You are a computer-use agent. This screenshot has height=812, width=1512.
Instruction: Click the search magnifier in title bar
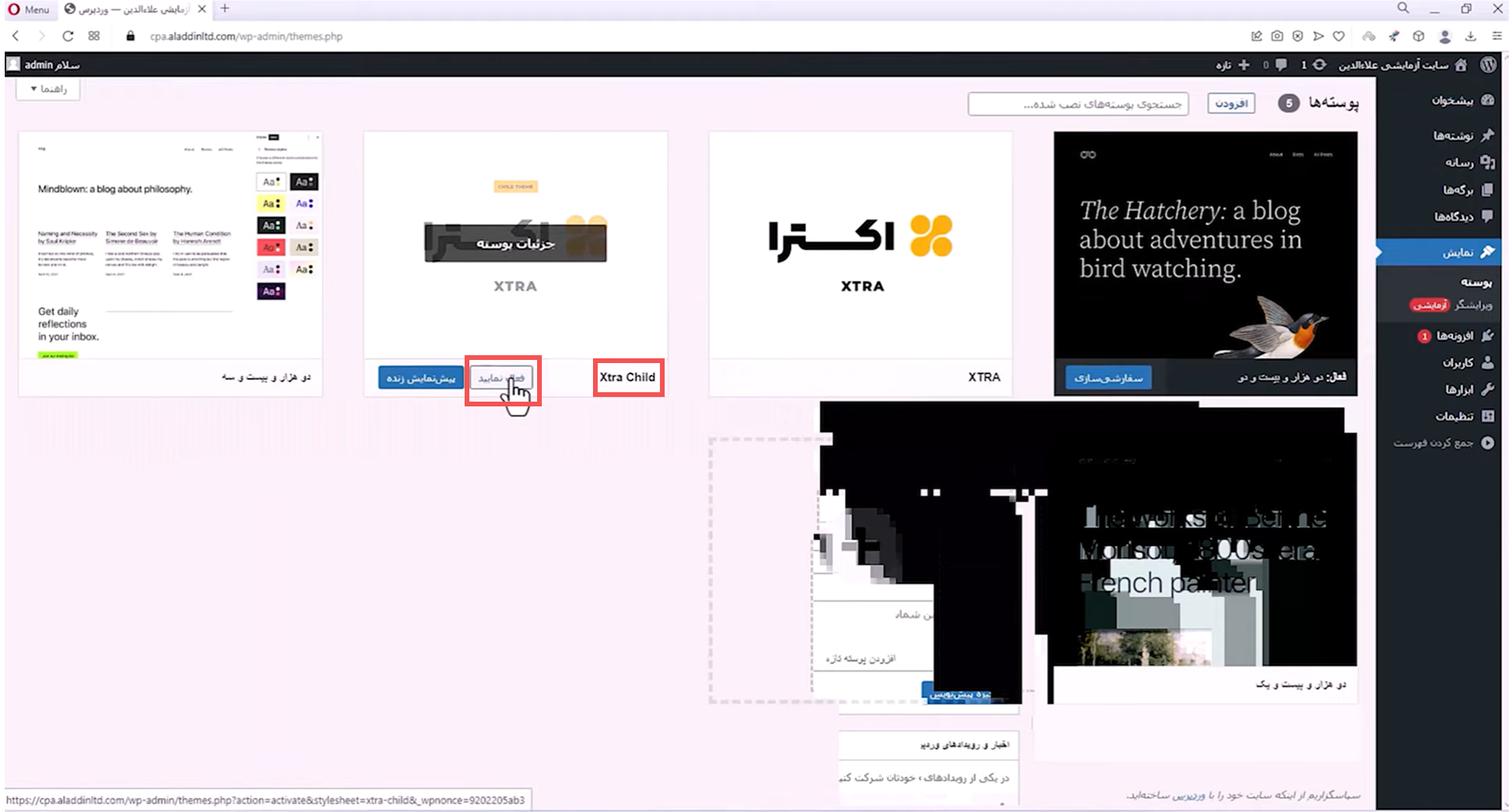(x=1403, y=8)
